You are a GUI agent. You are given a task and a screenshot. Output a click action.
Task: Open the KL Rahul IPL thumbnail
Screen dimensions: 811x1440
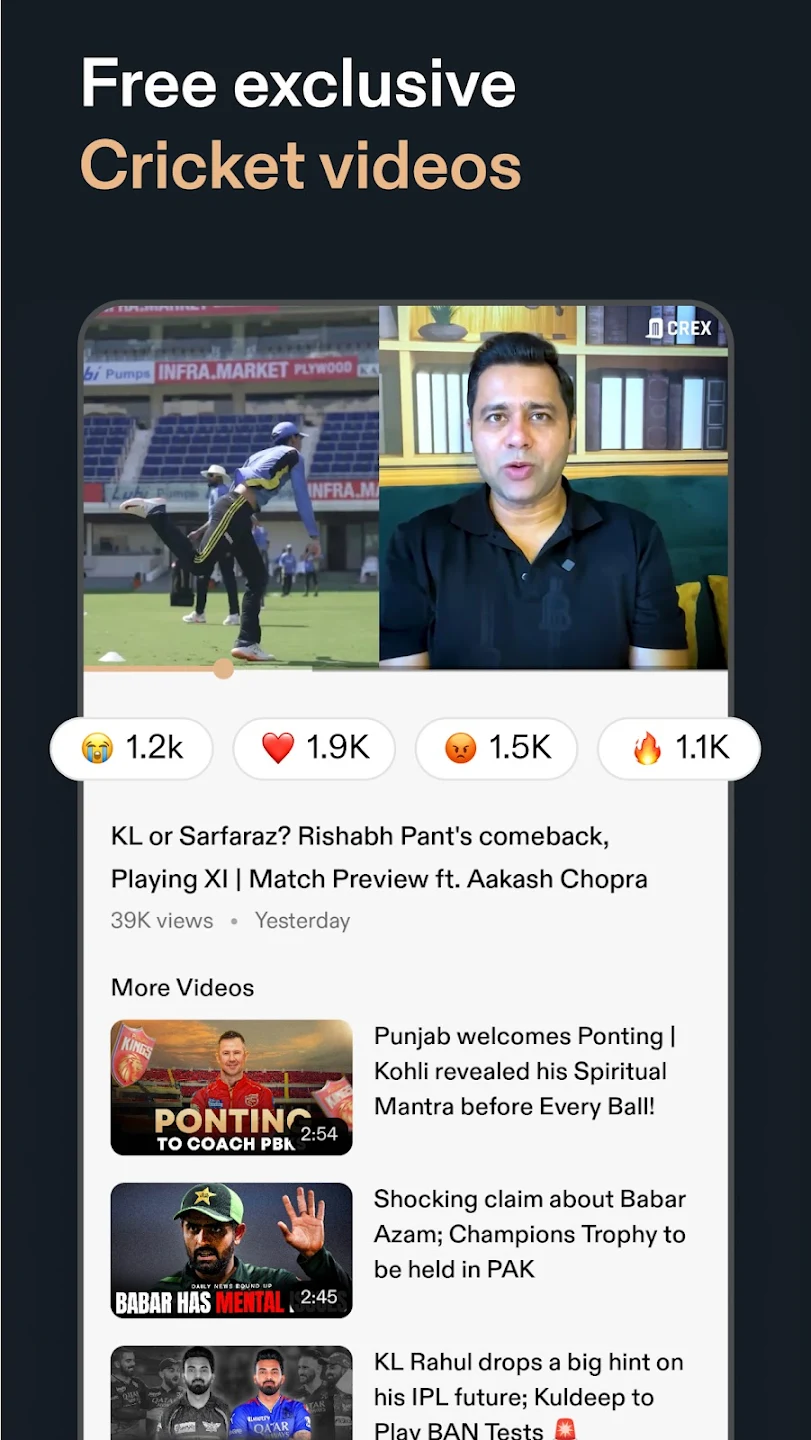[231, 1393]
